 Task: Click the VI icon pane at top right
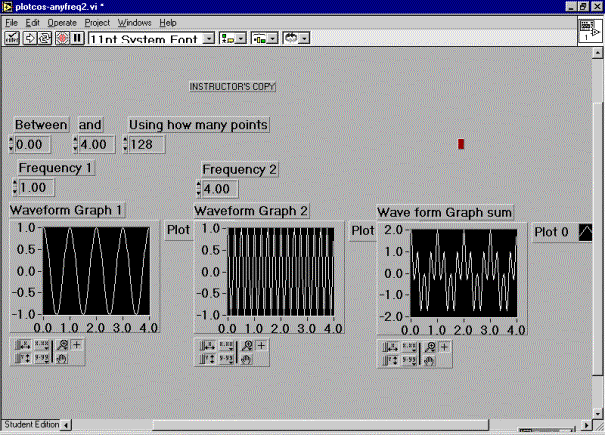(x=590, y=30)
